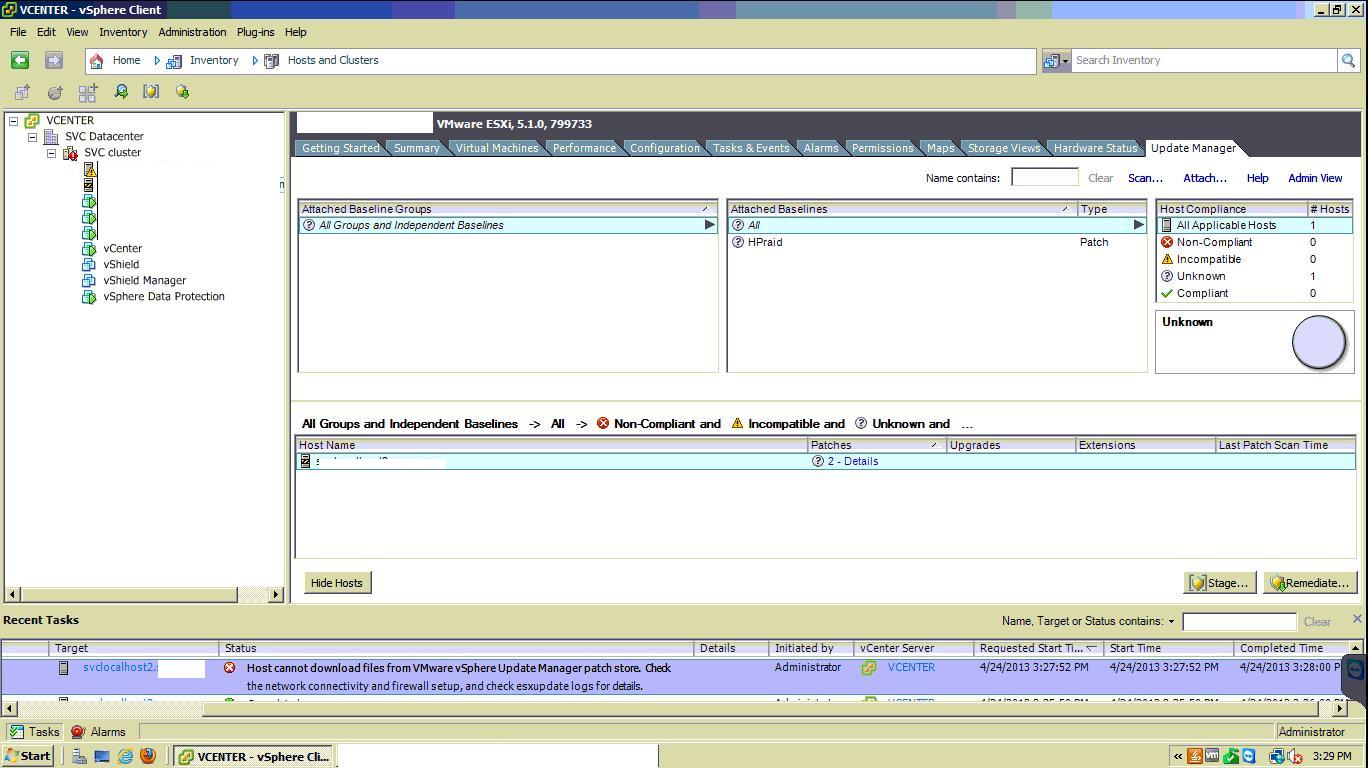Open the Admin View link
This screenshot has width=1368, height=768.
click(1315, 178)
